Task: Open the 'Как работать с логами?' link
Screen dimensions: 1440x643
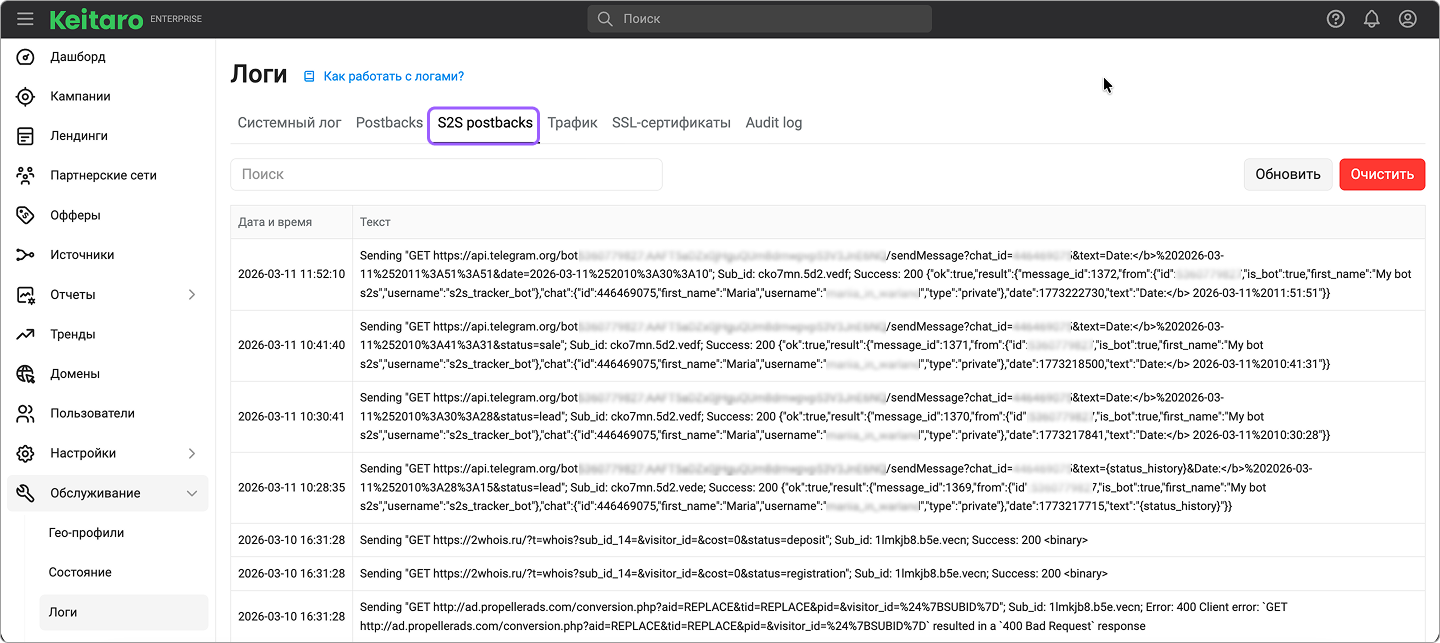Action: point(393,76)
